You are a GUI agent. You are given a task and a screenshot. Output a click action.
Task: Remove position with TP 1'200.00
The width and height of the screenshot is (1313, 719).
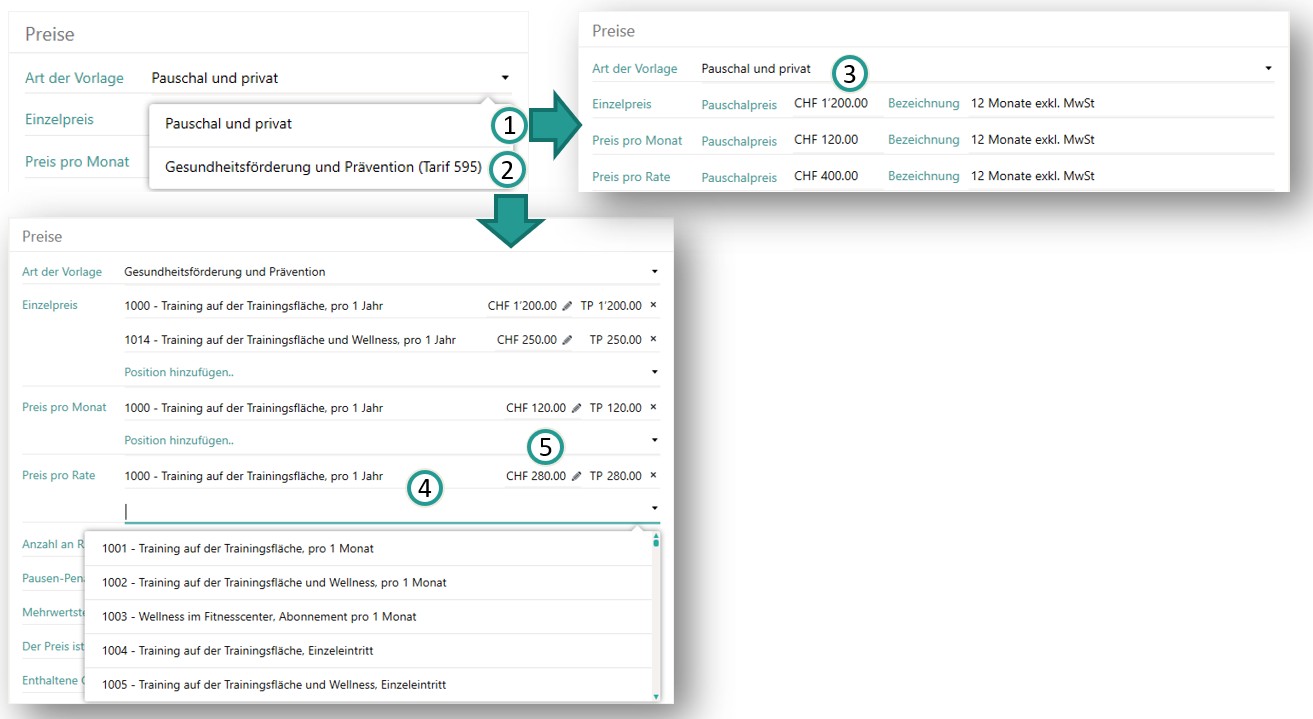point(653,305)
